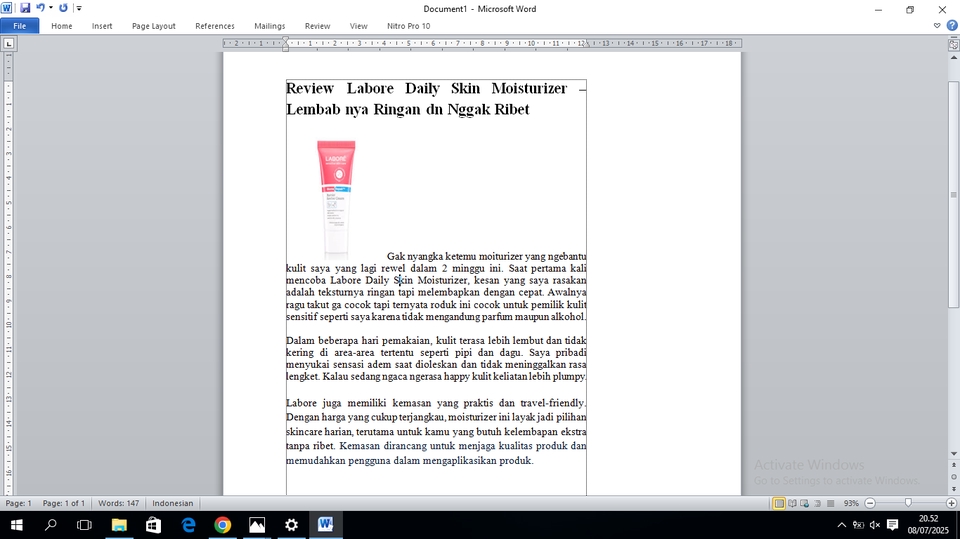Open the Undo history dropdown arrow

[x=51, y=8]
